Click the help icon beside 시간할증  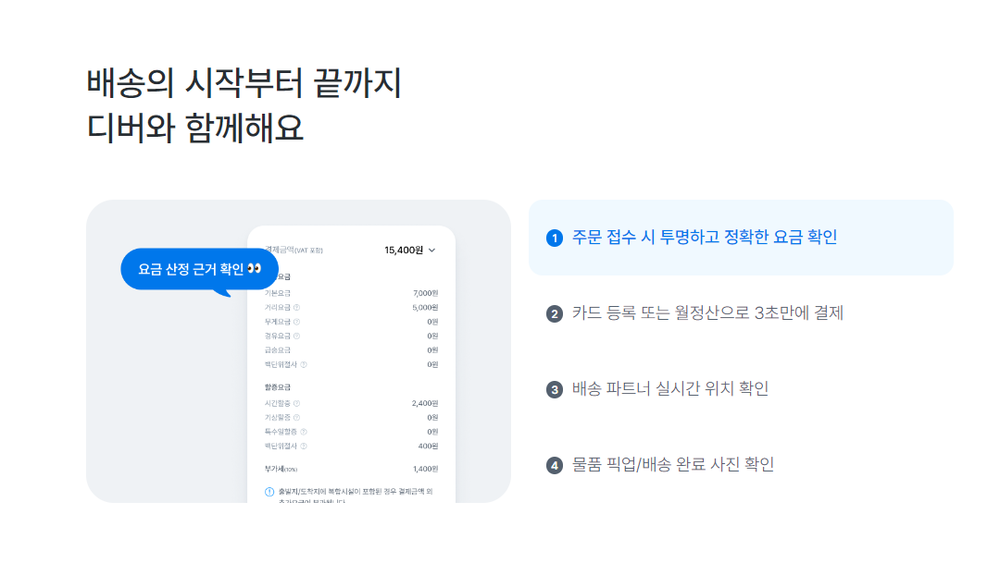297,403
